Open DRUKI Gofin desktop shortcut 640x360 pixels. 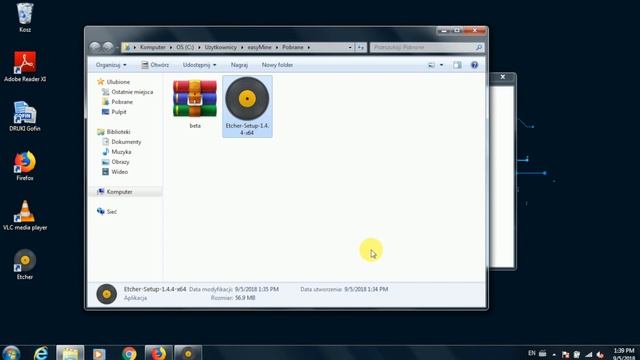click(25, 116)
